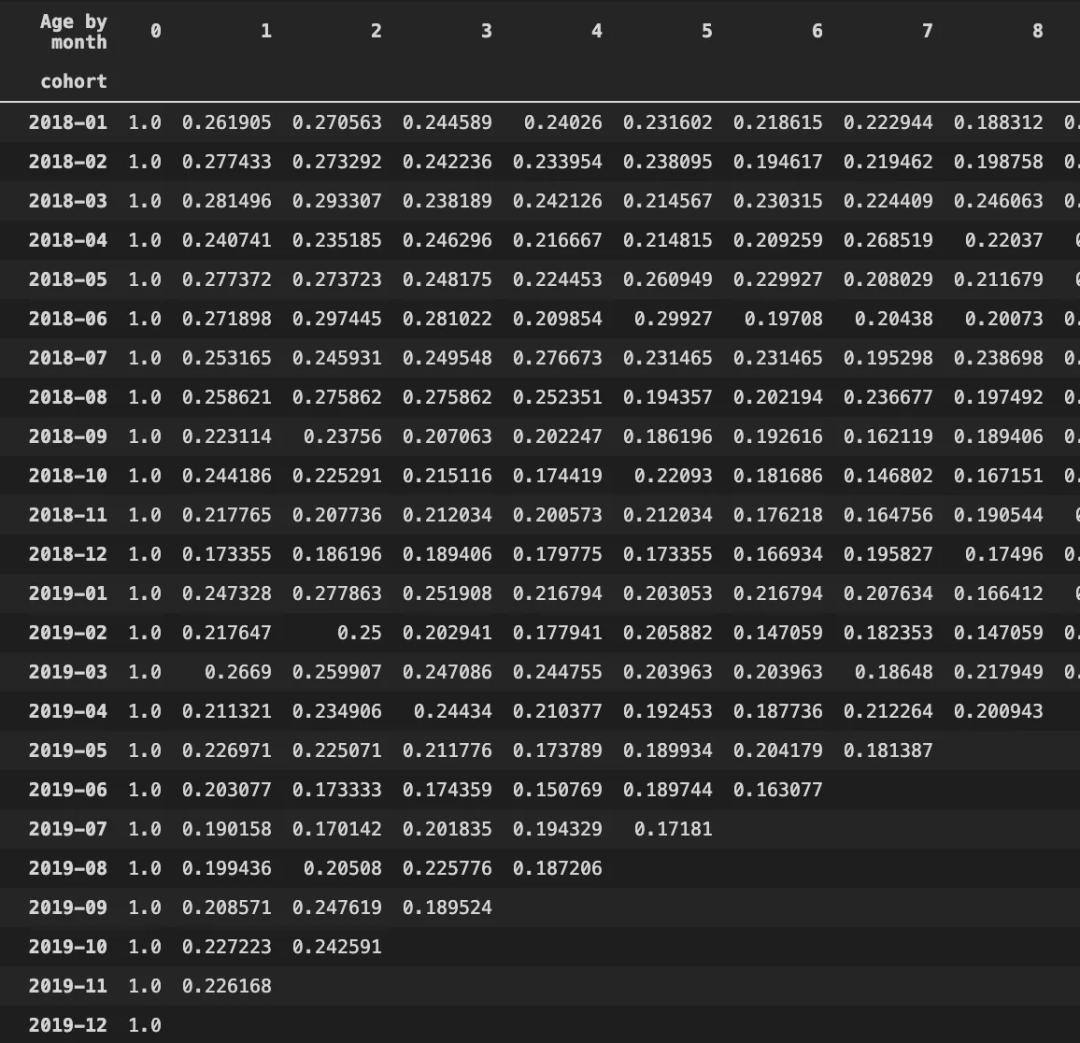Click the 'Age by month' header label
The width and height of the screenshot is (1080, 1043).
pos(74,32)
